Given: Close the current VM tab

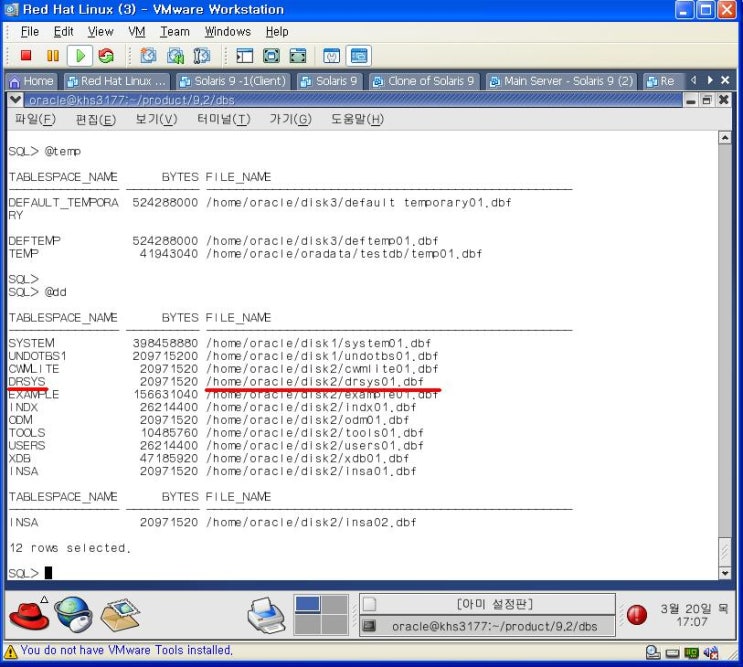Looking at the screenshot, I should (725, 80).
